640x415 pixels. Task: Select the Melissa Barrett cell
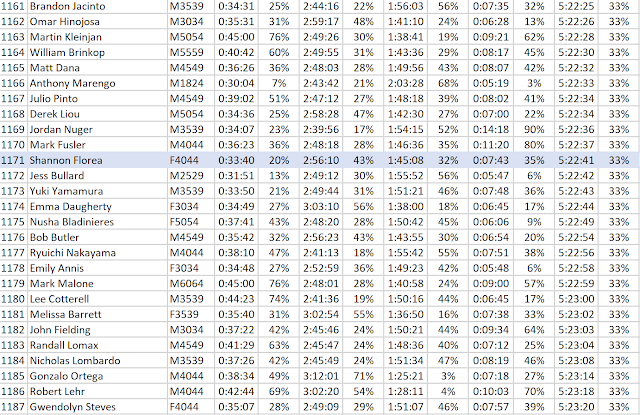(x=97, y=314)
